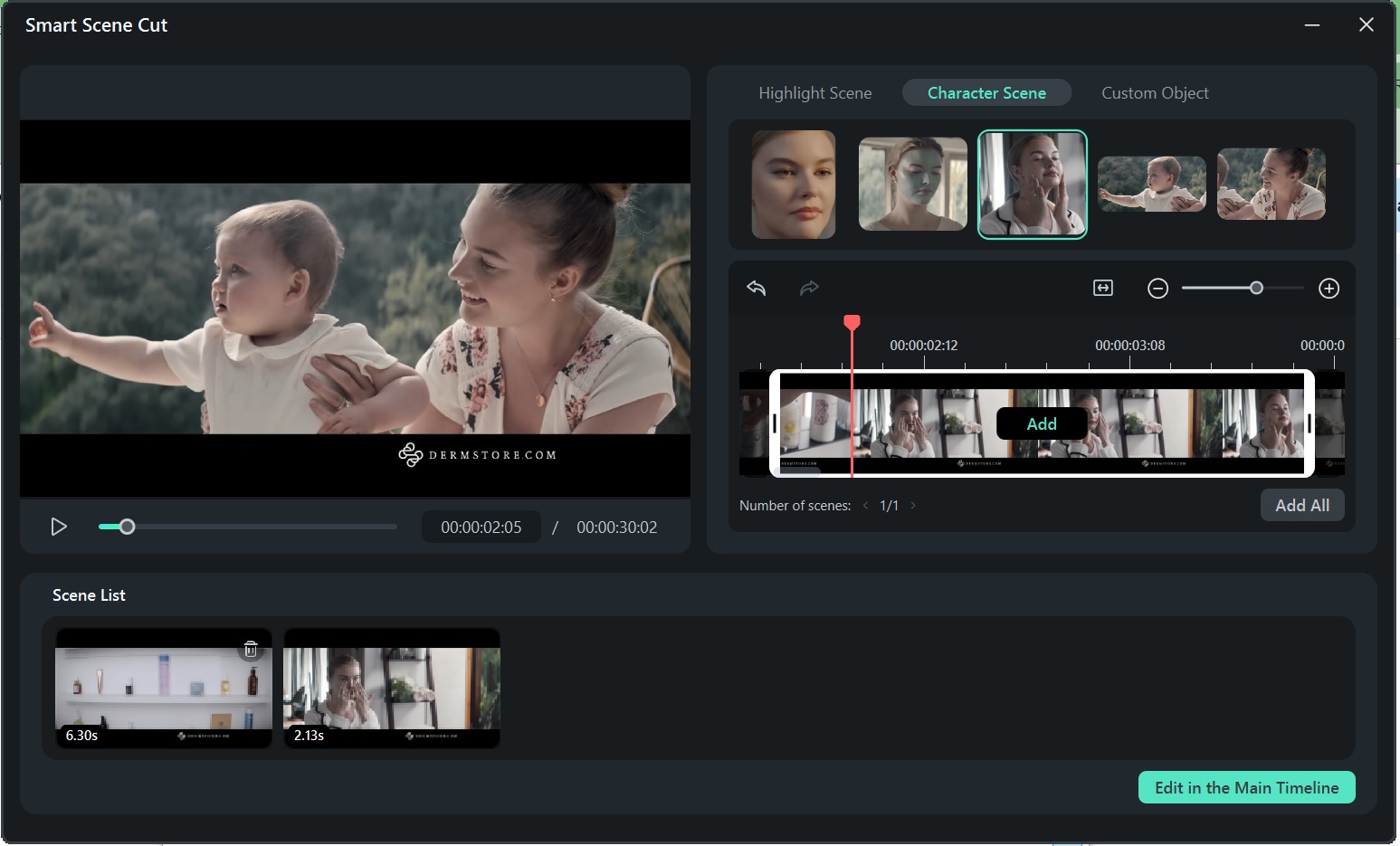Click the 00:00:03:08 ruler timestamp
This screenshot has width=1400, height=846.
(1129, 345)
